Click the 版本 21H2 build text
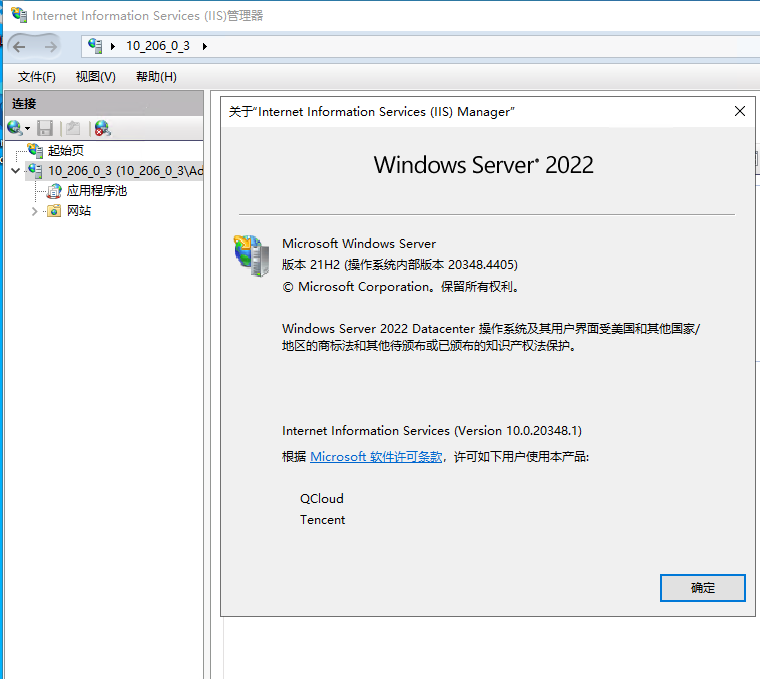This screenshot has width=760, height=679. [400, 265]
